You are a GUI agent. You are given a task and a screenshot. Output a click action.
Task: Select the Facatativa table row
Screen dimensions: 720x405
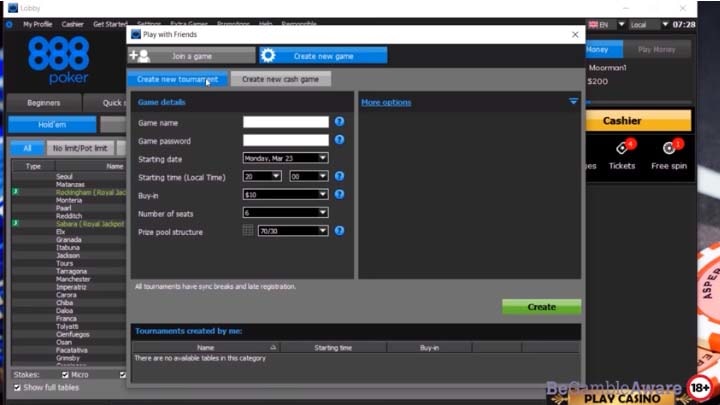tap(69, 350)
